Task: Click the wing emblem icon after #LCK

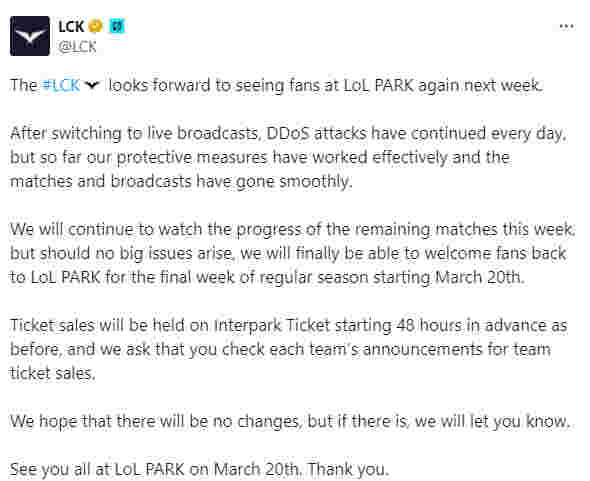Action: click(x=92, y=85)
